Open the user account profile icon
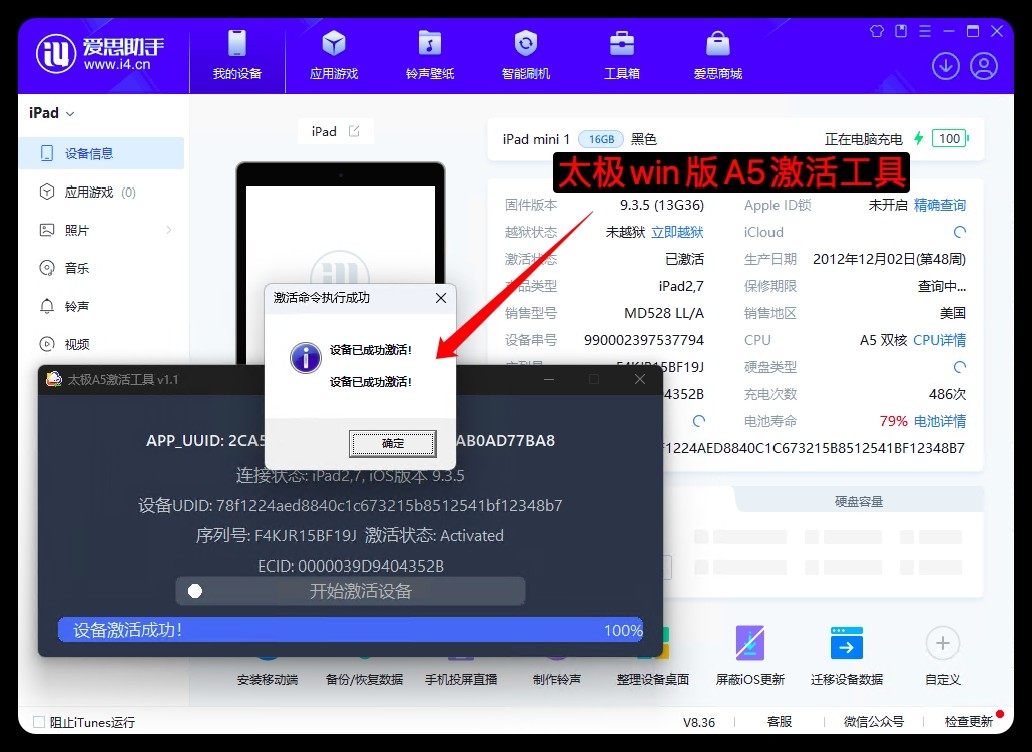The width and height of the screenshot is (1032, 752). (x=984, y=66)
